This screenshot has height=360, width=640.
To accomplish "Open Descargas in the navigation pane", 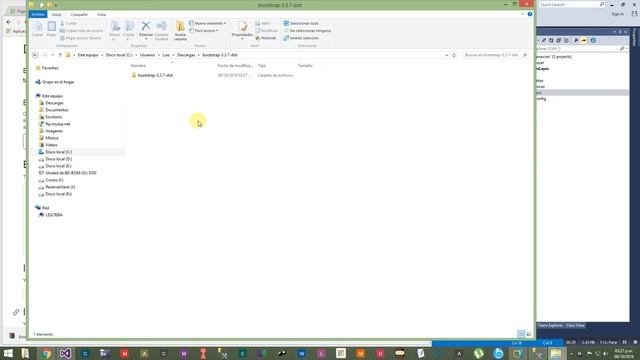I will (54, 103).
